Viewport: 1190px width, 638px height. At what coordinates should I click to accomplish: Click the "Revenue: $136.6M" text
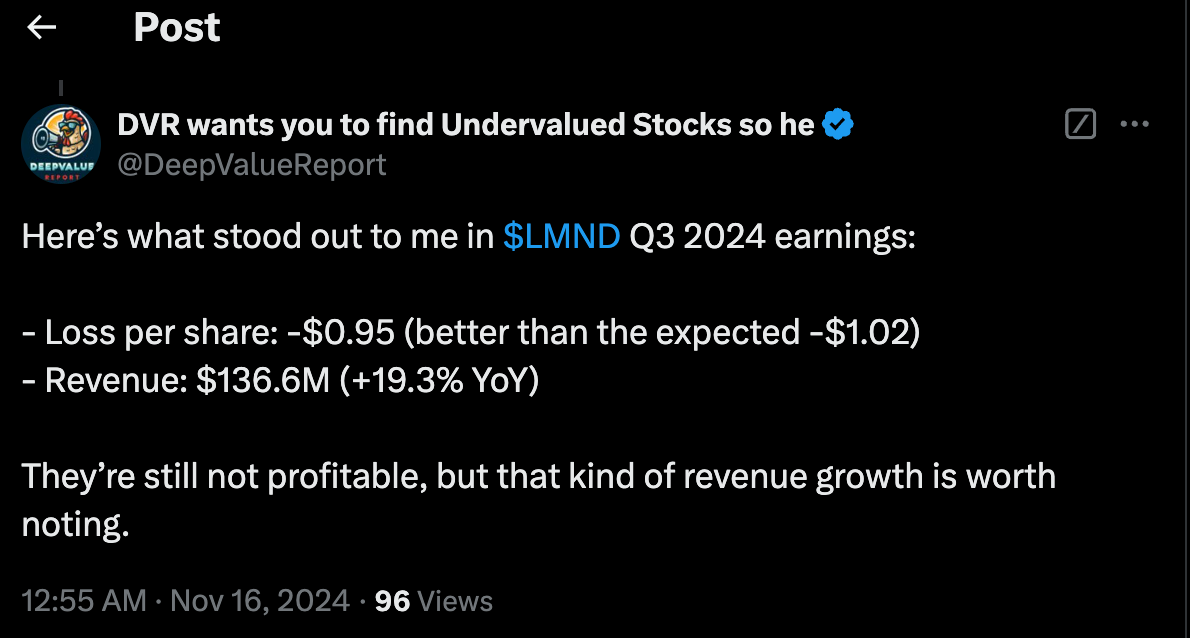pyautogui.click(x=187, y=380)
